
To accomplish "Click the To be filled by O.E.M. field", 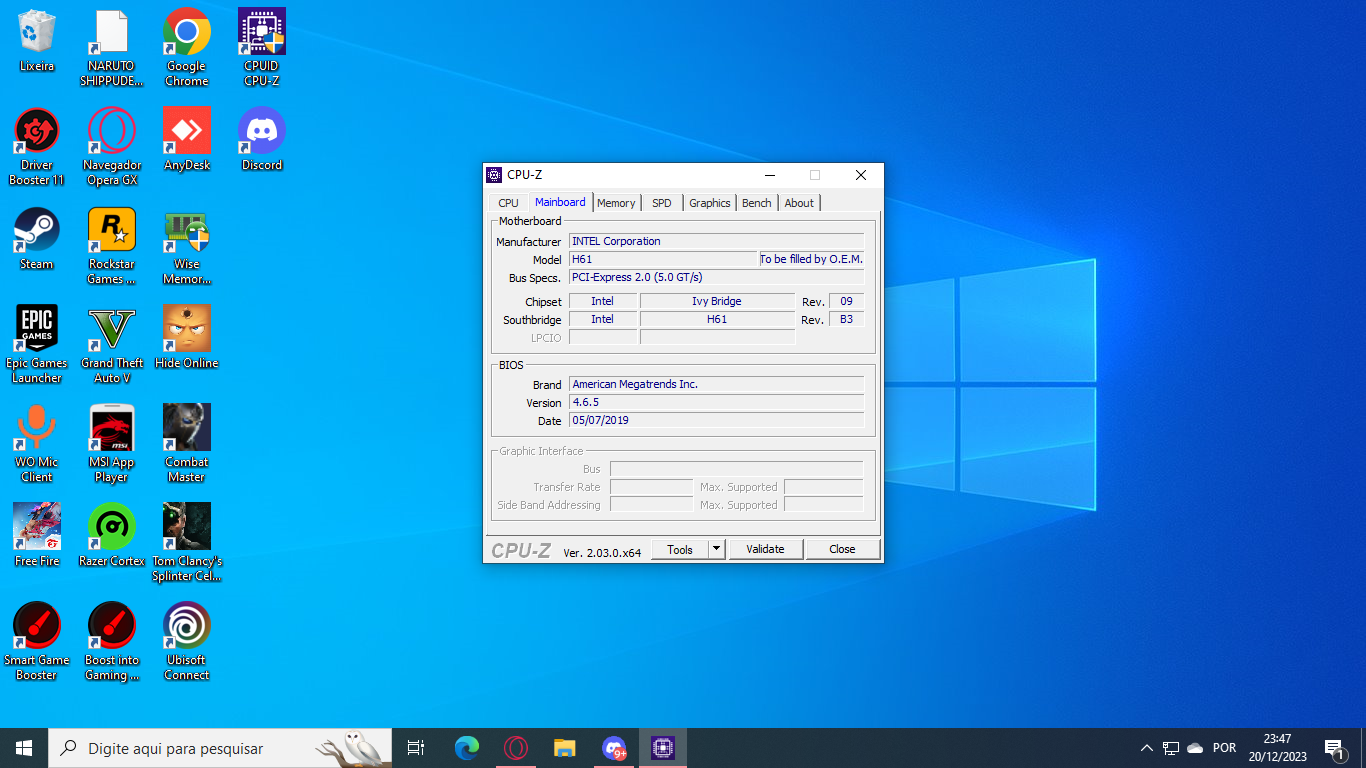I will [x=811, y=259].
